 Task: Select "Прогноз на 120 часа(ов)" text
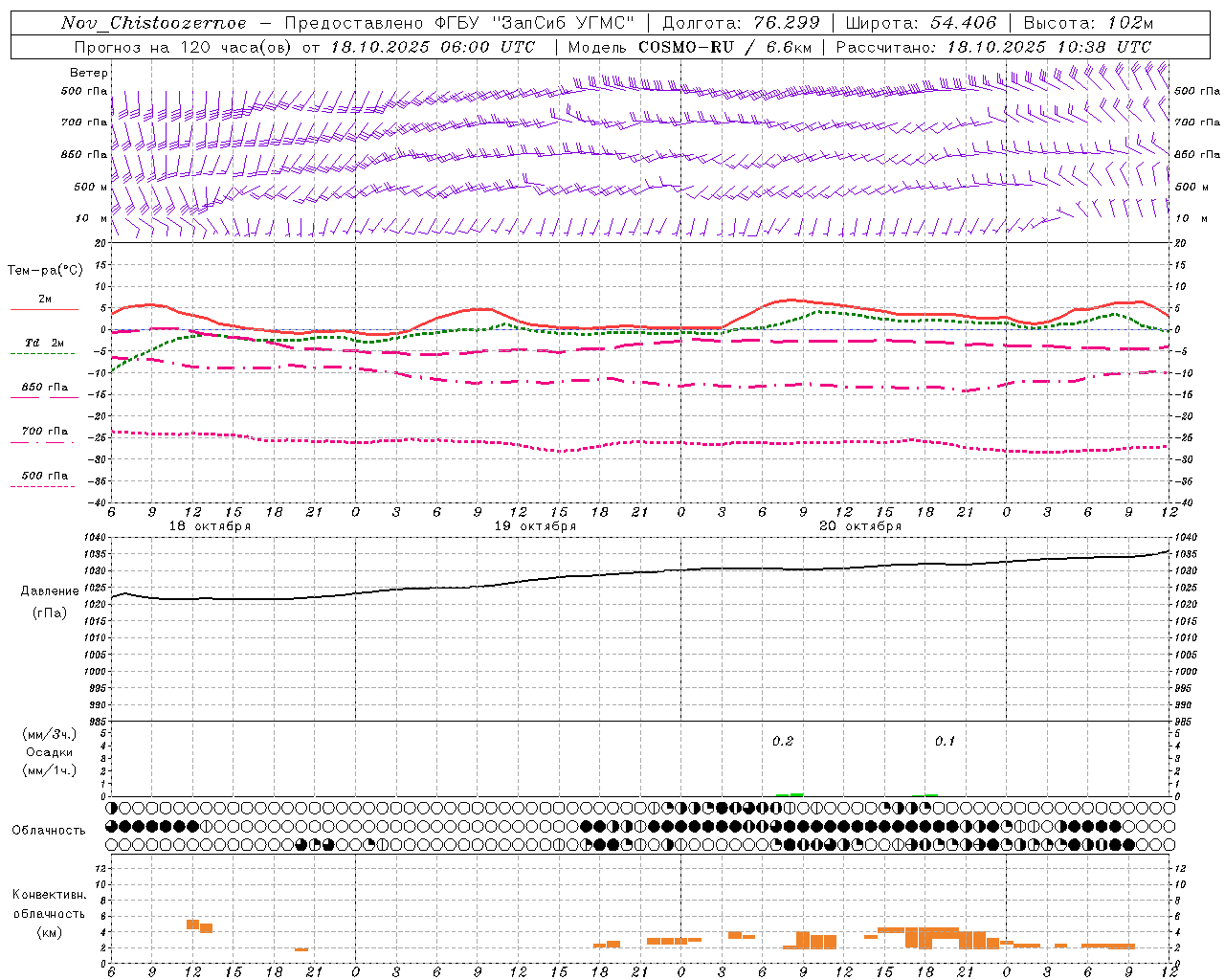click(185, 47)
